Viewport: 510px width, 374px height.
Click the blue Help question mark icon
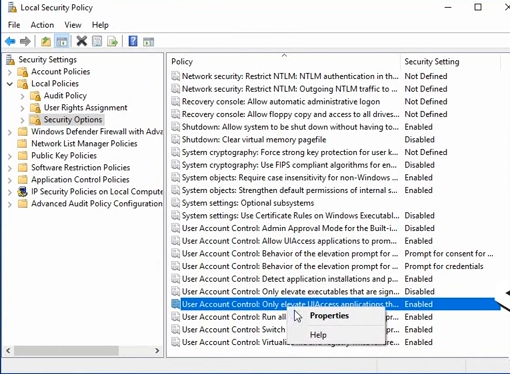tap(133, 41)
